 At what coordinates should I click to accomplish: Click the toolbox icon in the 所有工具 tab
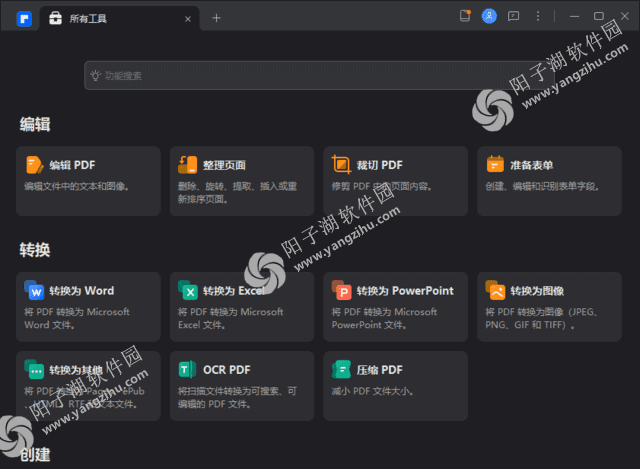56,18
